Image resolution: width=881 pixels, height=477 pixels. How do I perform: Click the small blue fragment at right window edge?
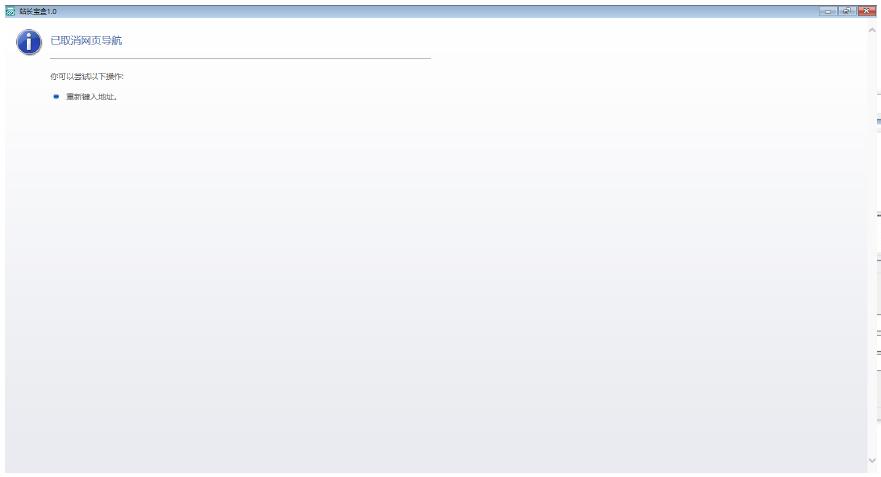point(879,121)
